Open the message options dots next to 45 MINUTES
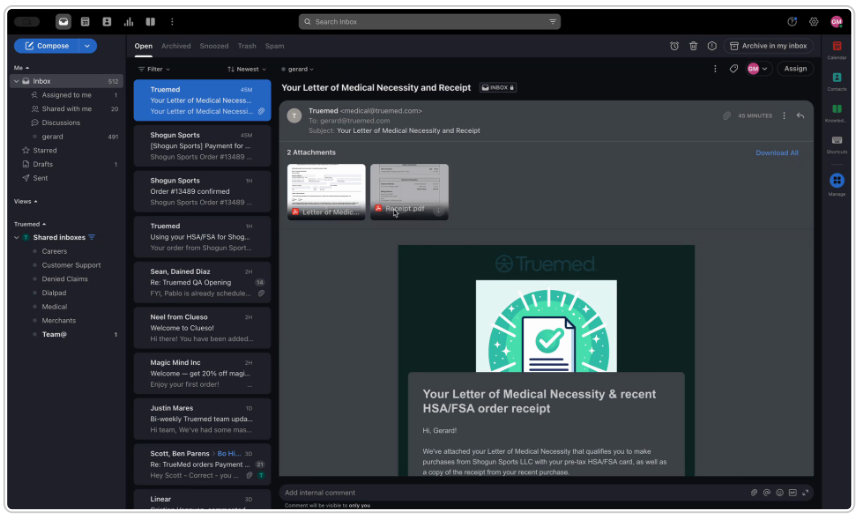The height and width of the screenshot is (518, 857). 784,116
